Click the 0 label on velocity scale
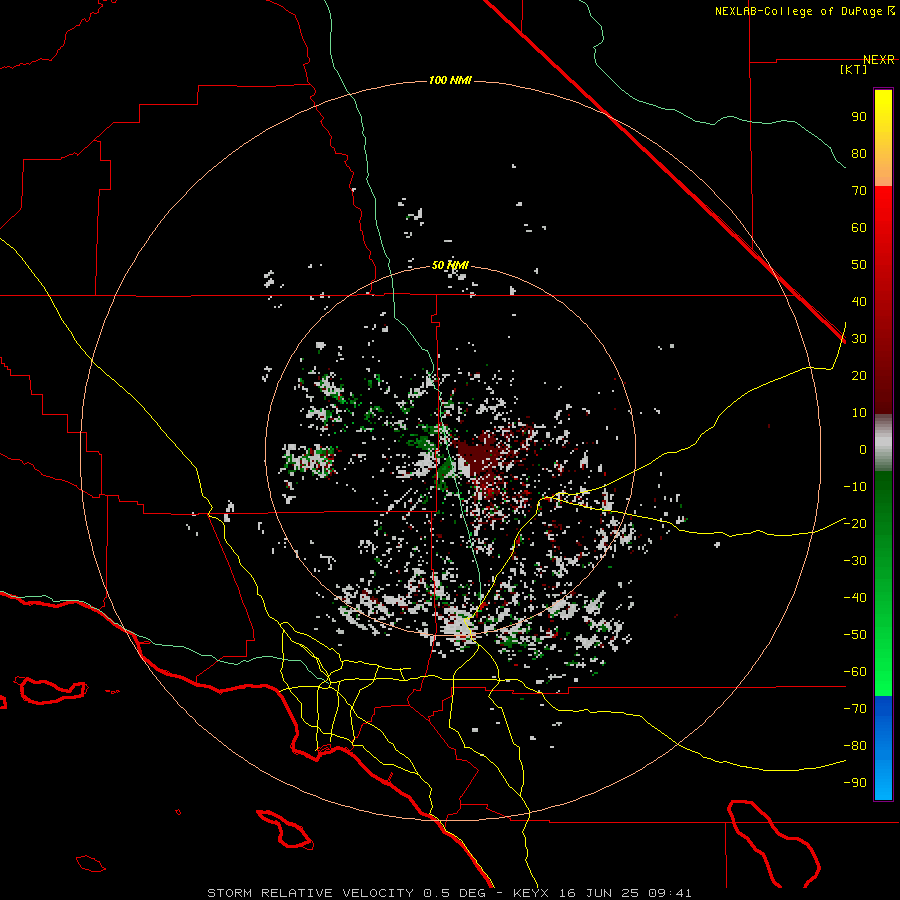Viewport: 900px width, 900px height. coord(863,450)
